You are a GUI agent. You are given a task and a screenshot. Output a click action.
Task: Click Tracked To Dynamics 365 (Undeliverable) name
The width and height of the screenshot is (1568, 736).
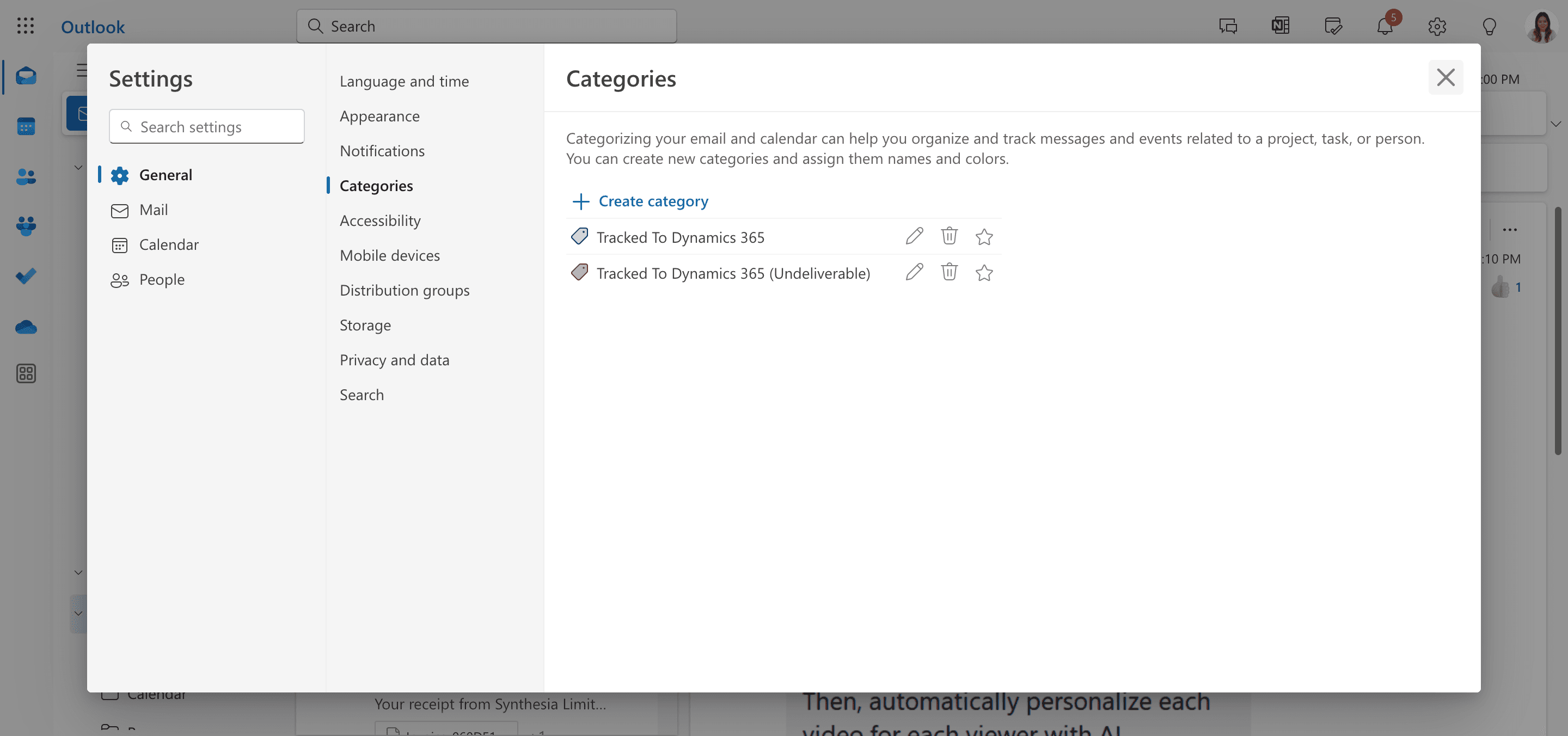[x=733, y=273]
